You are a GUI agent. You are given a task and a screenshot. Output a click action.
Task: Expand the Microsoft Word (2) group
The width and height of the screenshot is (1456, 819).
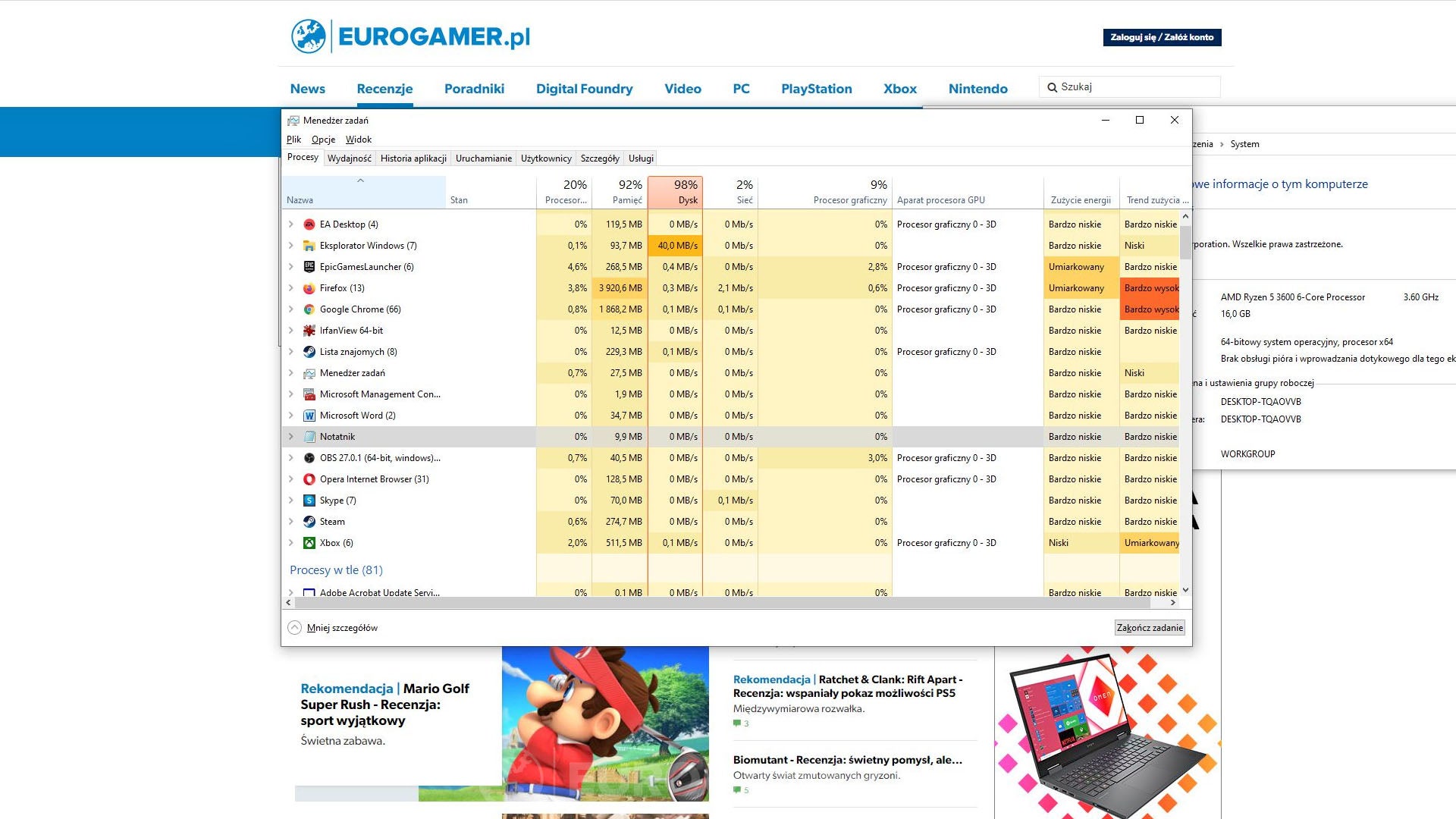tap(291, 416)
